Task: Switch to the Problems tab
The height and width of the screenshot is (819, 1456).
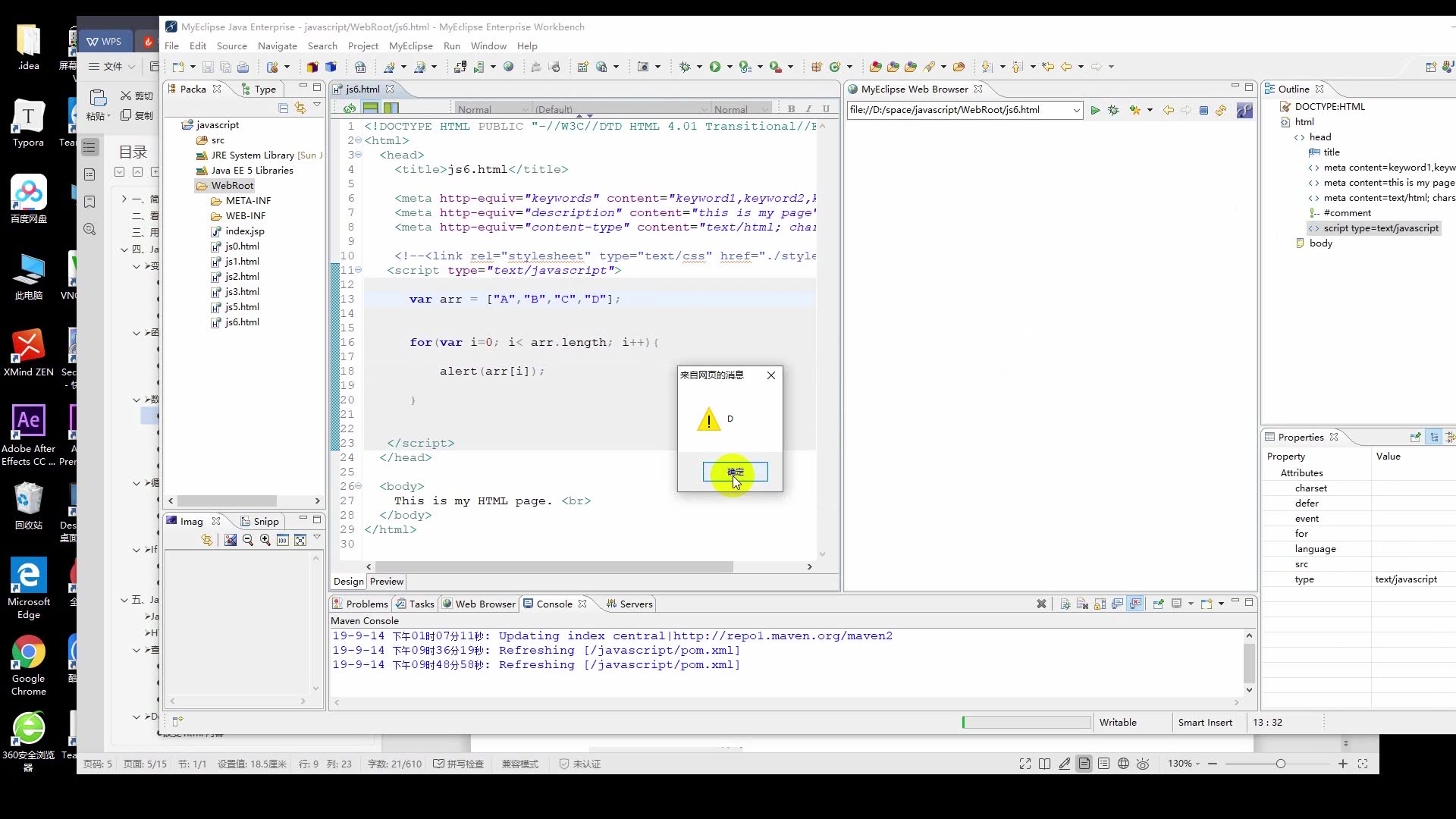Action: coord(360,604)
